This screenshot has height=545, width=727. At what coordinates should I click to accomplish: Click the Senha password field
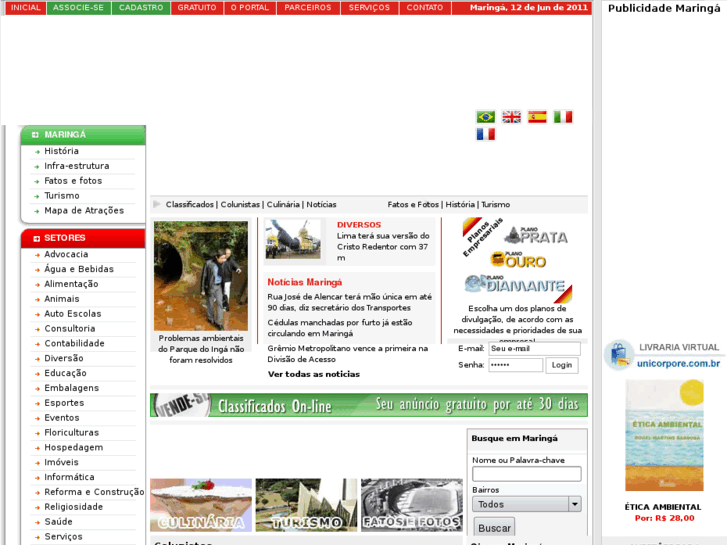click(x=516, y=365)
